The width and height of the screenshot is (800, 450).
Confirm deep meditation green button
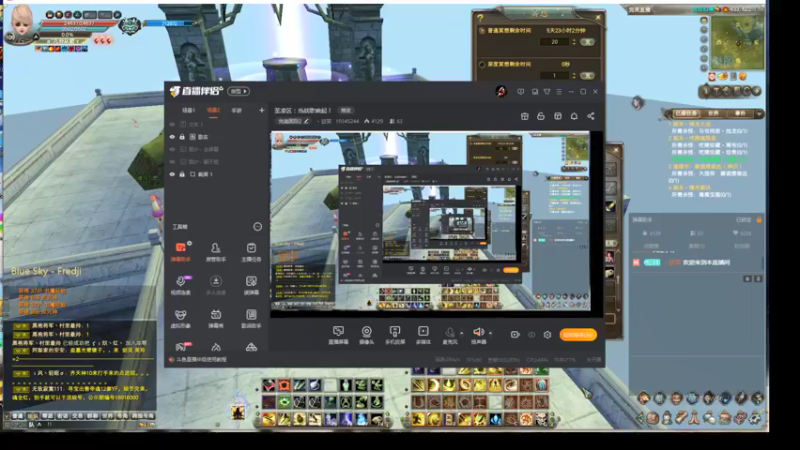click(x=587, y=76)
